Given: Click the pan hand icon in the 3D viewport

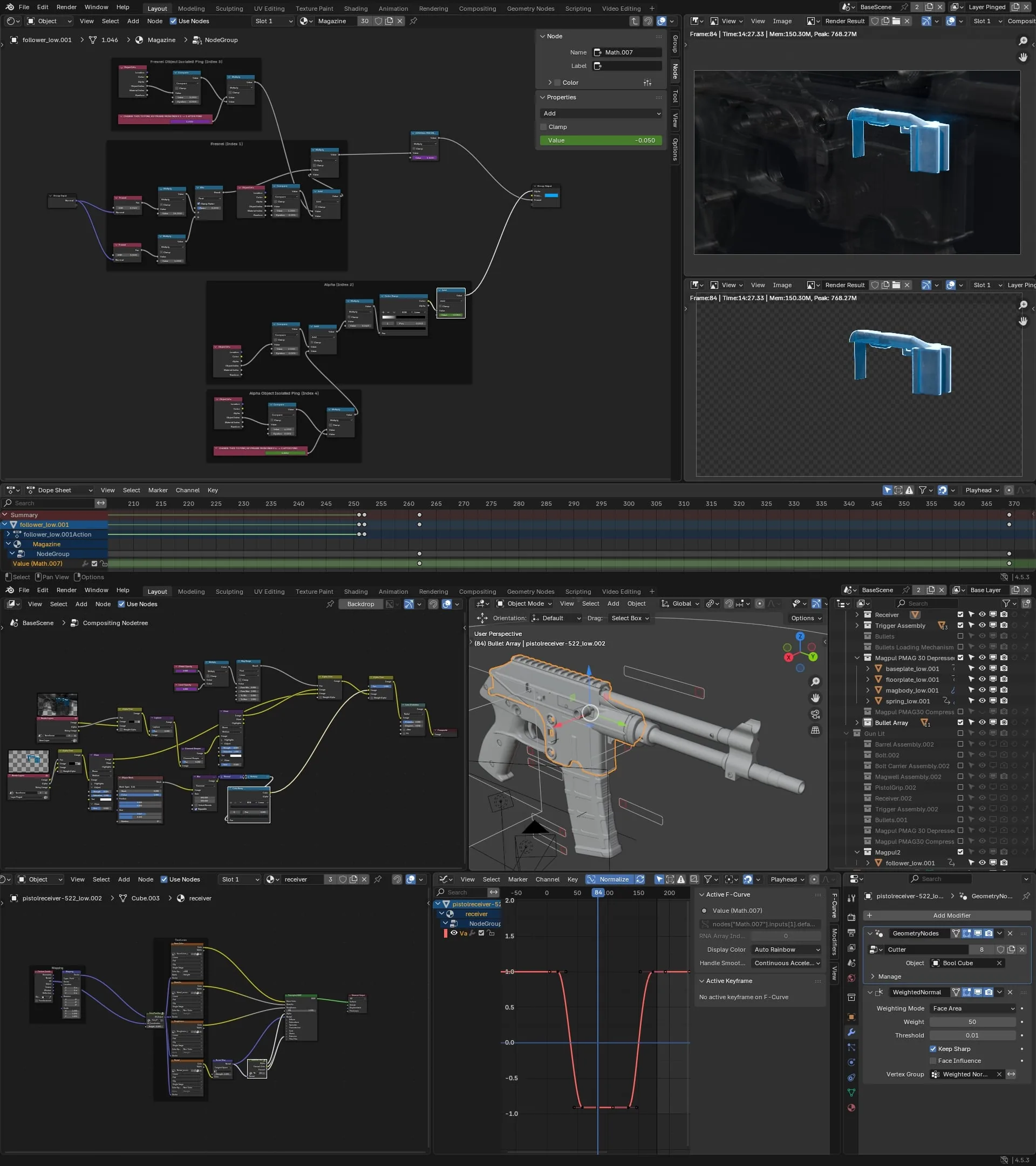Looking at the screenshot, I should coord(815,697).
